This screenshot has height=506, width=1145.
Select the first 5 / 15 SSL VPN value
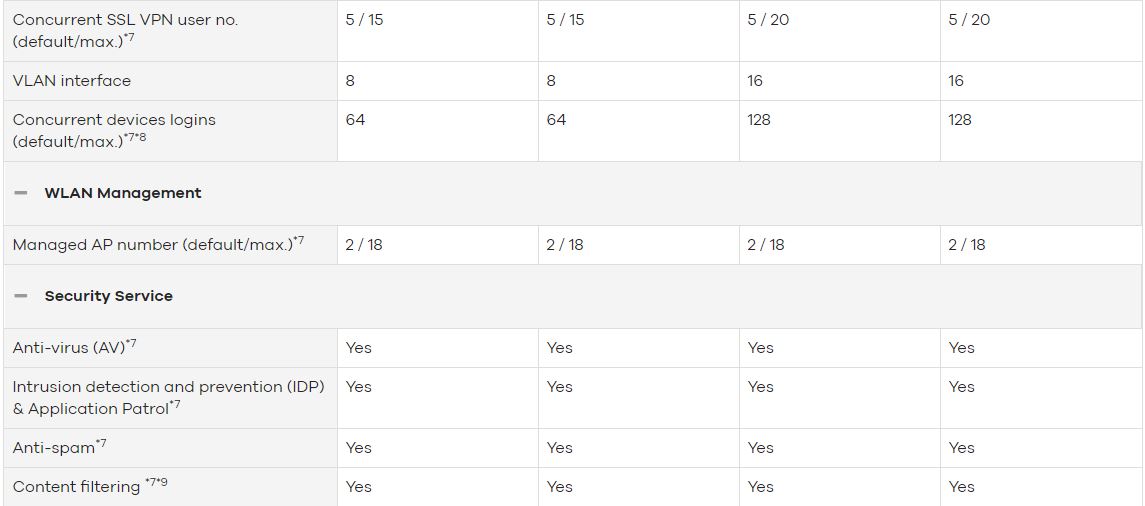point(364,20)
